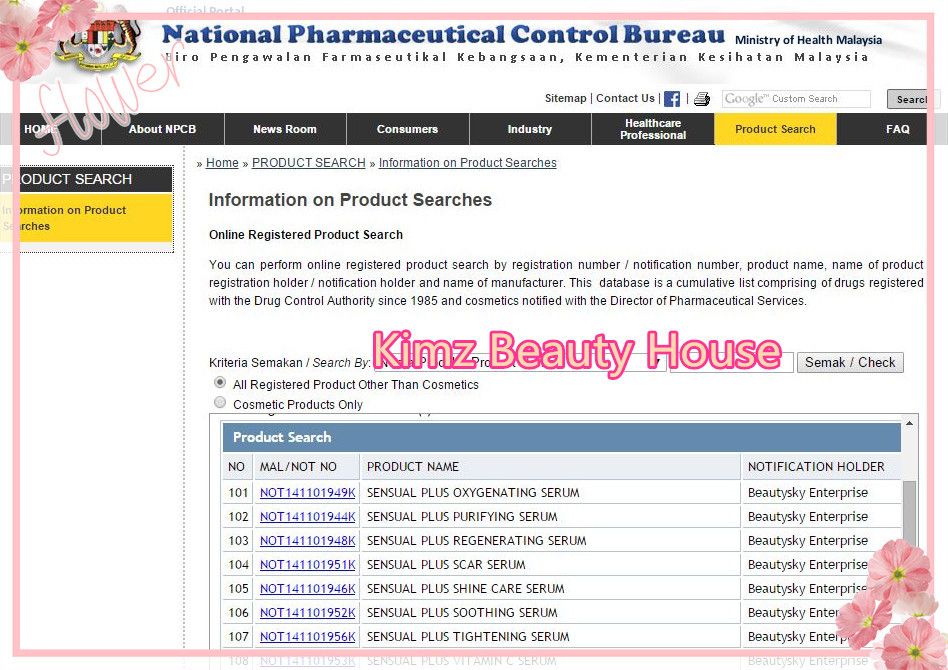Open the Product Search menu tab
The height and width of the screenshot is (670, 948).
775,129
